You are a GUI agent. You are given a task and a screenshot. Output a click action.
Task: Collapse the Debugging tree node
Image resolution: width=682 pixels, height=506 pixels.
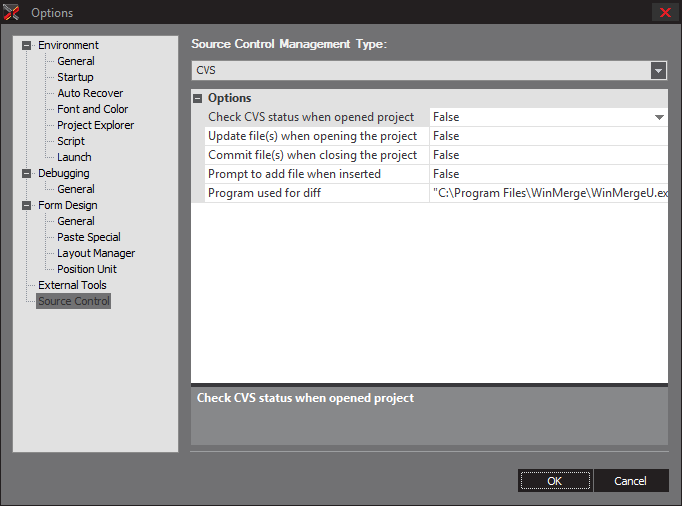(x=27, y=173)
